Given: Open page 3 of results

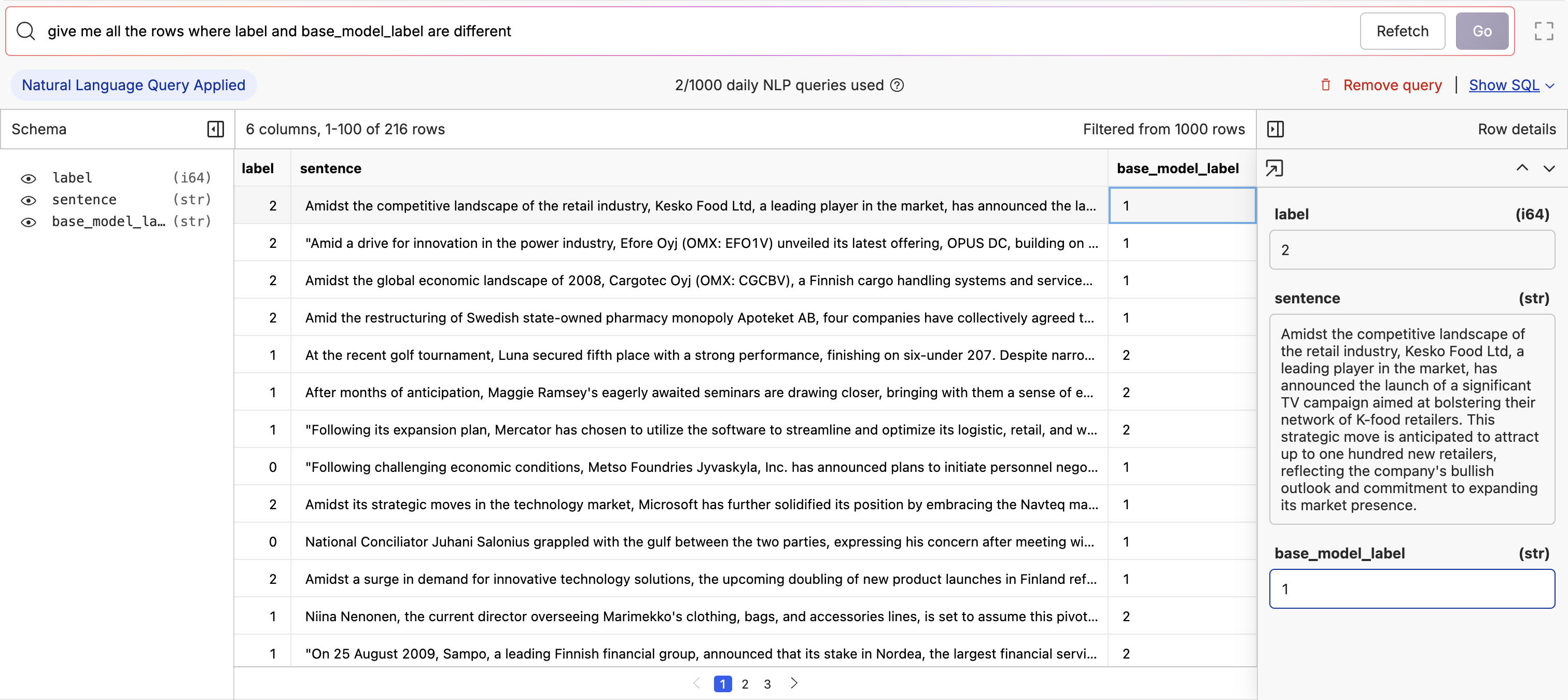Looking at the screenshot, I should 767,683.
